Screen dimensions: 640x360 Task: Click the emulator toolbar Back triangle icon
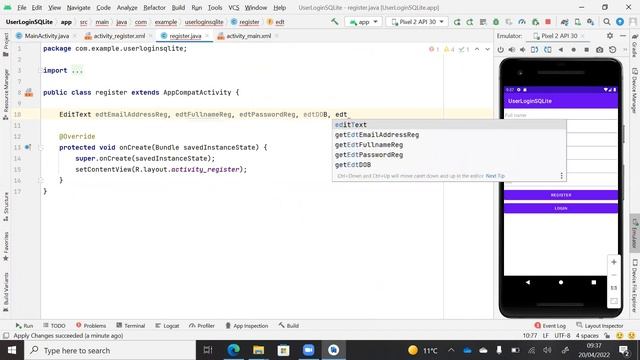coord(561,50)
